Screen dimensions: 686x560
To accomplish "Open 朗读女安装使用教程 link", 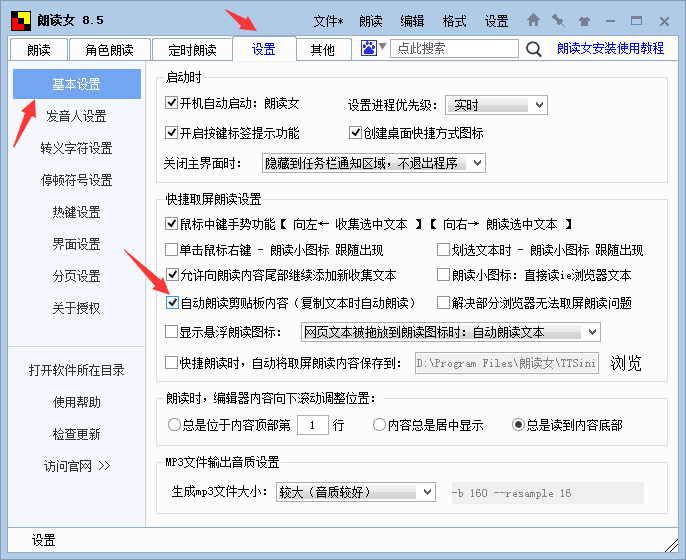I will click(610, 48).
